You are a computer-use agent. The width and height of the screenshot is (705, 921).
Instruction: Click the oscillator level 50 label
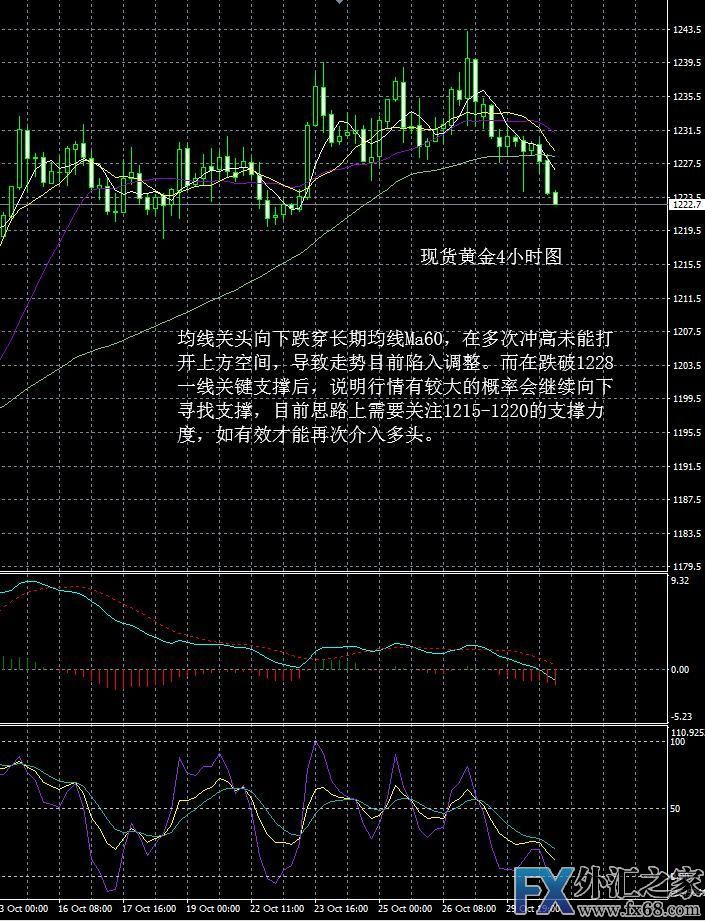677,809
